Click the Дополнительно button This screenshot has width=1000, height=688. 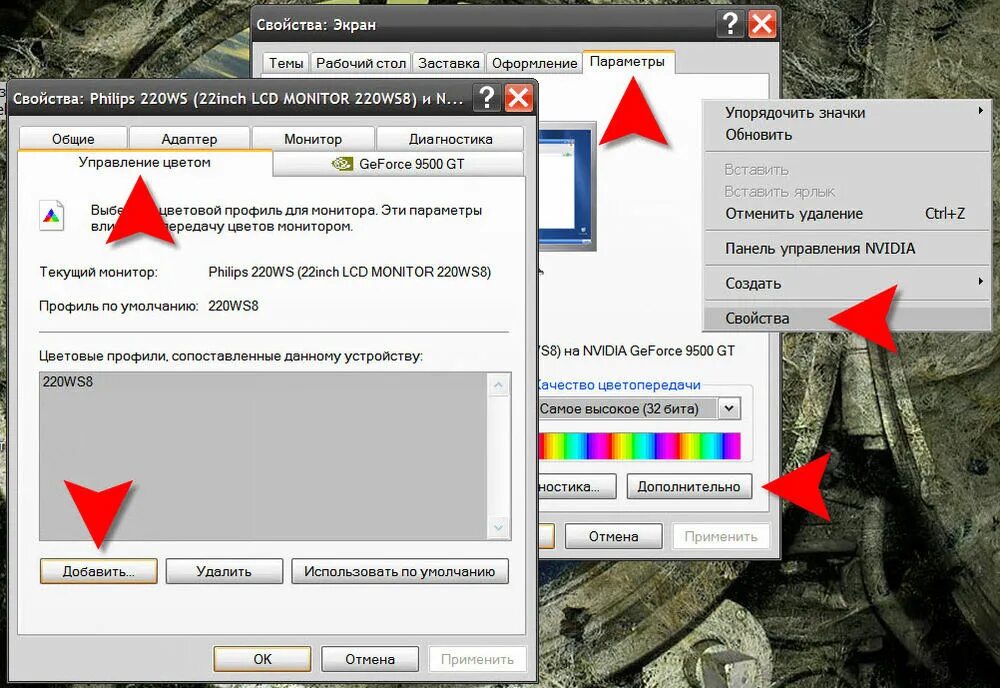[x=689, y=487]
